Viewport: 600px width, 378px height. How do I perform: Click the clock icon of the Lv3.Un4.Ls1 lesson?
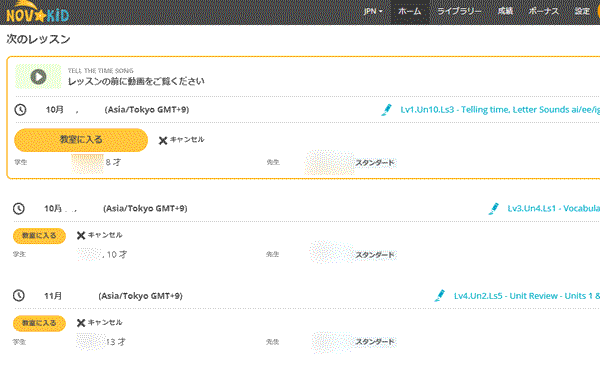pyautogui.click(x=19, y=209)
